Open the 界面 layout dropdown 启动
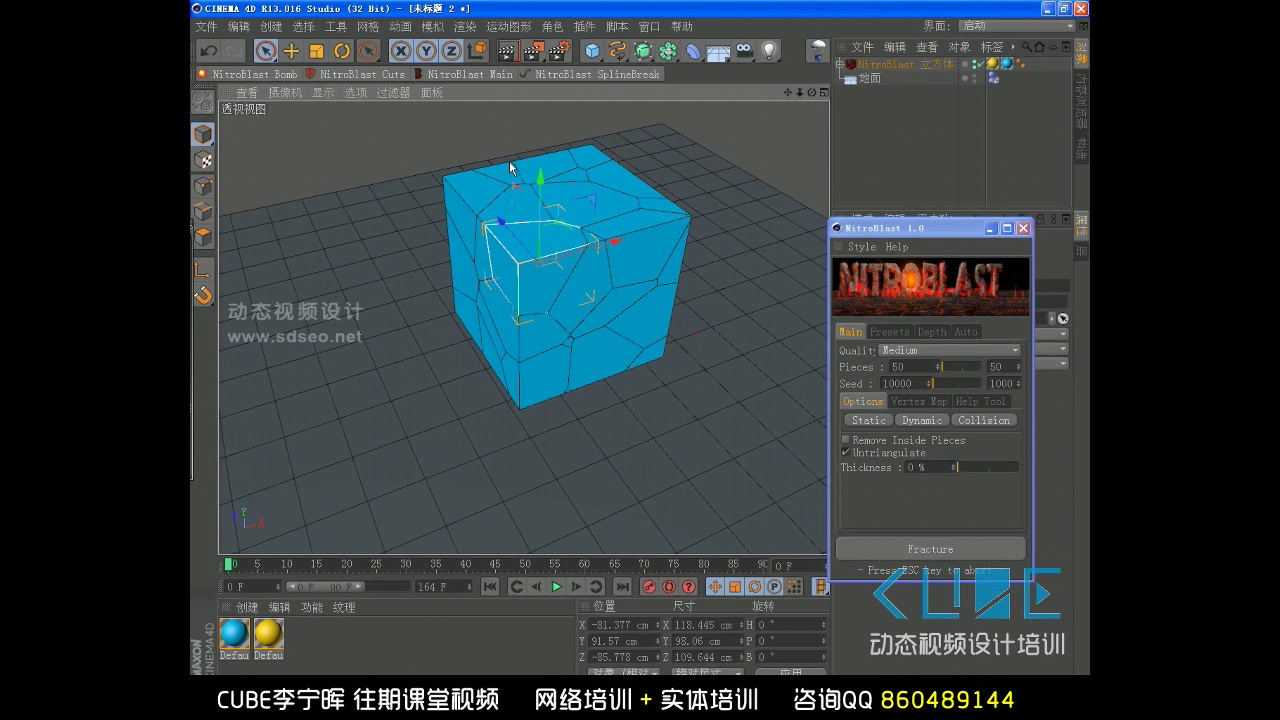Image resolution: width=1280 pixels, height=720 pixels. click(1016, 26)
